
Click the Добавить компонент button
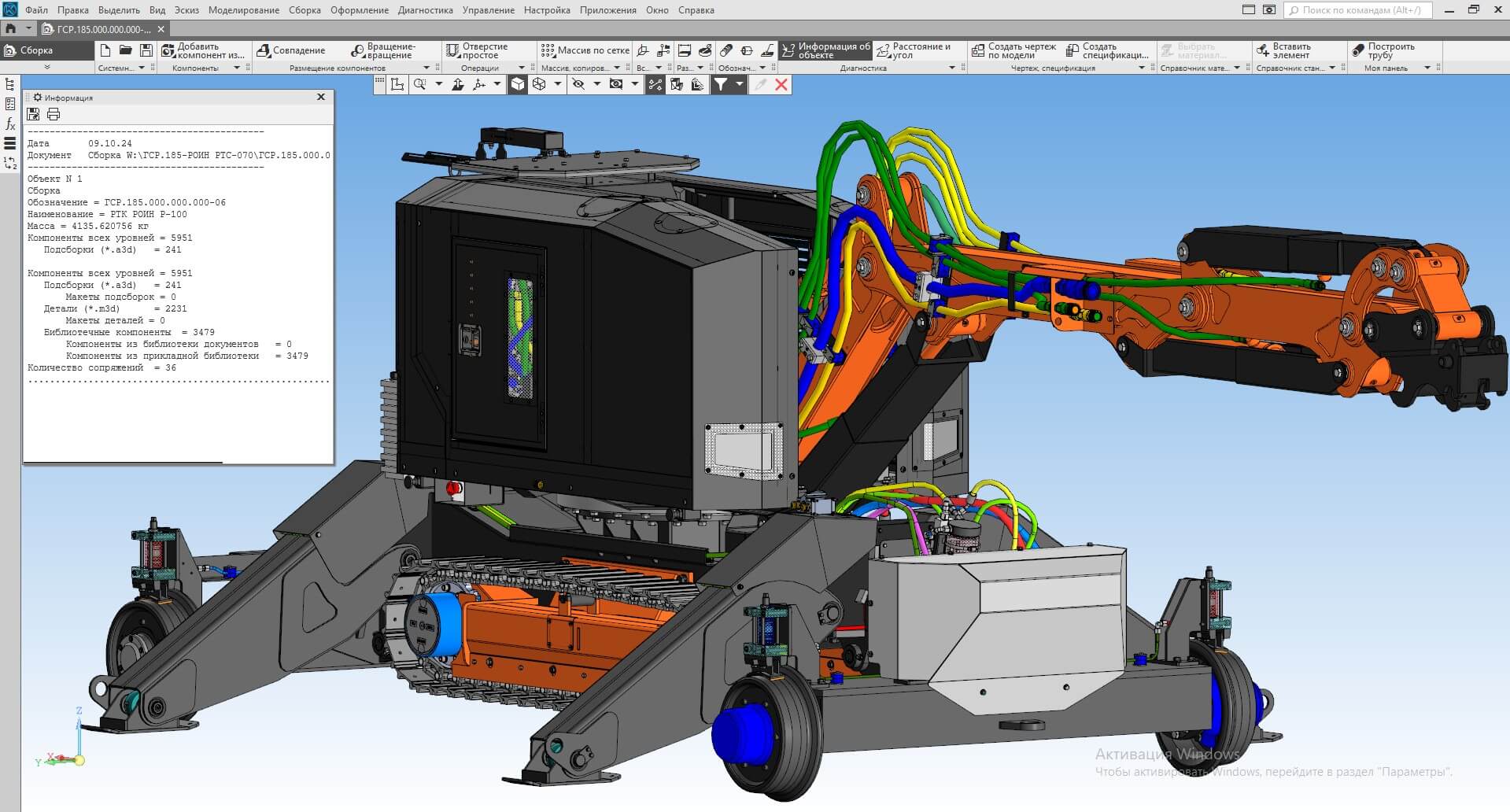[203, 51]
